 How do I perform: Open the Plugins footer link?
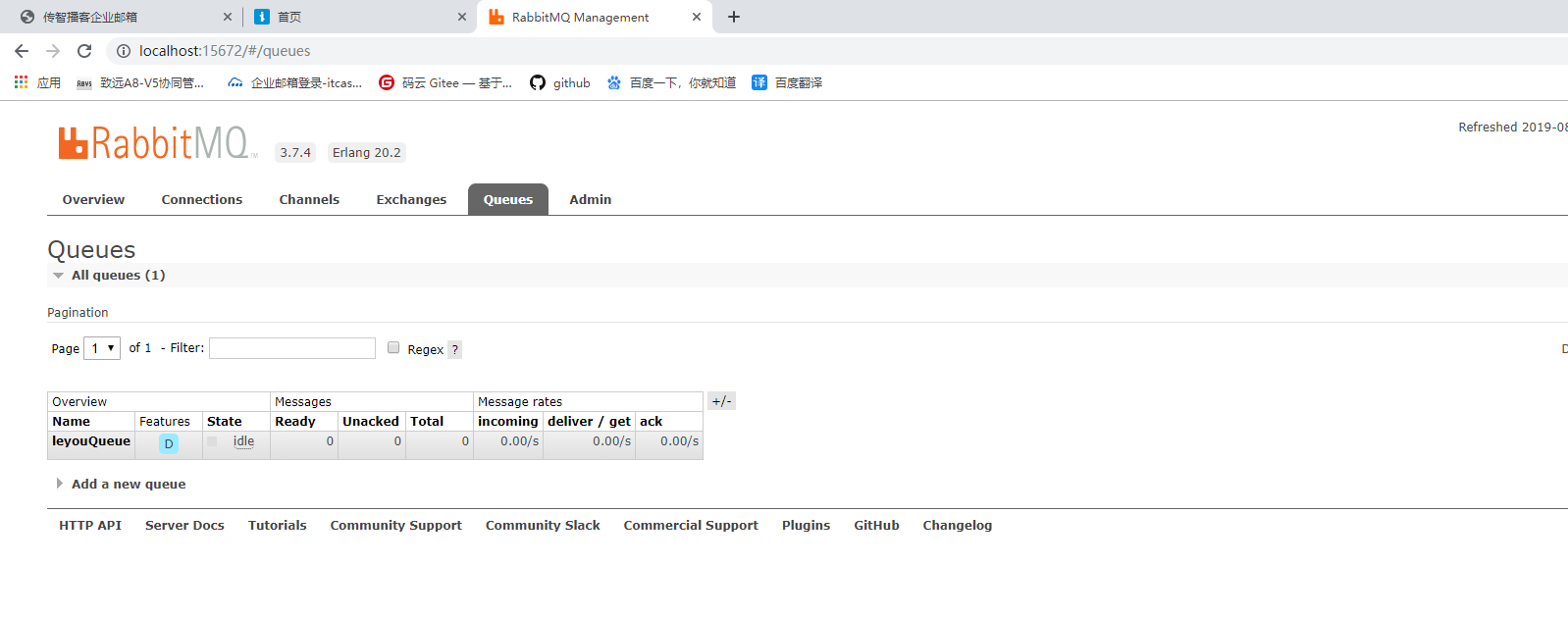[807, 525]
